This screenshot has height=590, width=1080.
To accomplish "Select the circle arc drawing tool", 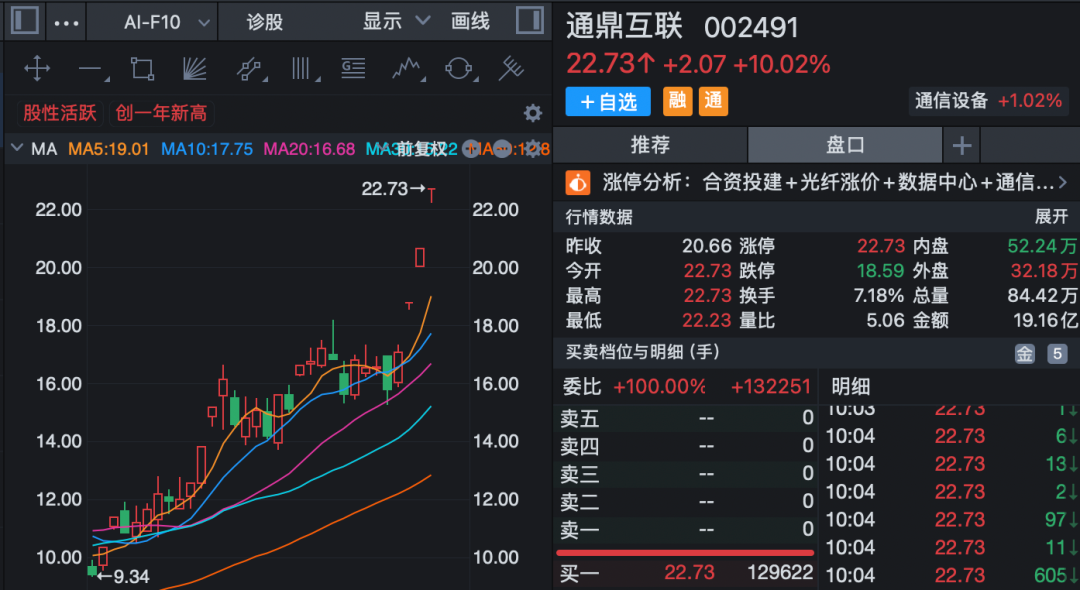I will click(x=459, y=69).
